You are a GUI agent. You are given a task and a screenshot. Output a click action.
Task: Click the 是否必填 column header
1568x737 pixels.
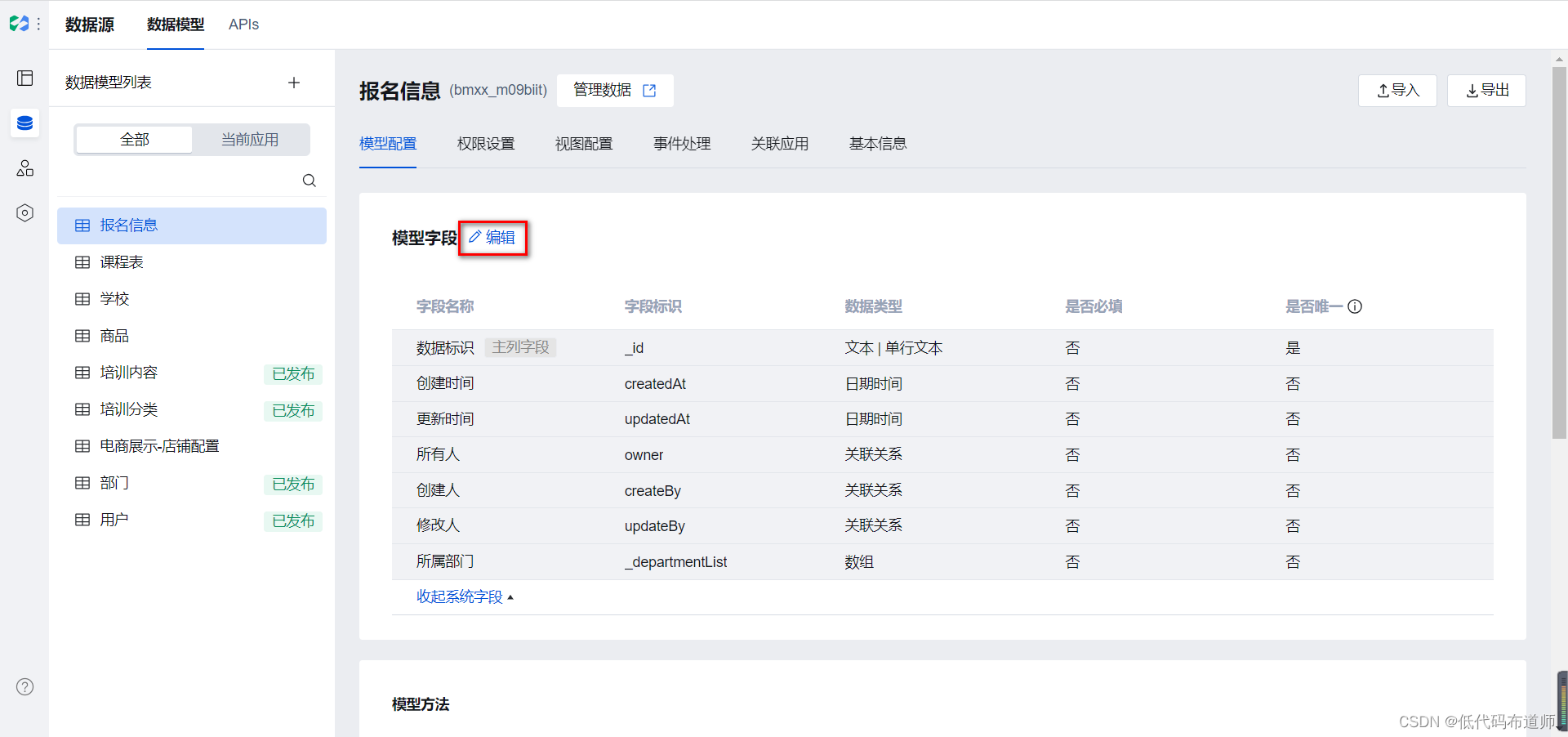(1094, 306)
